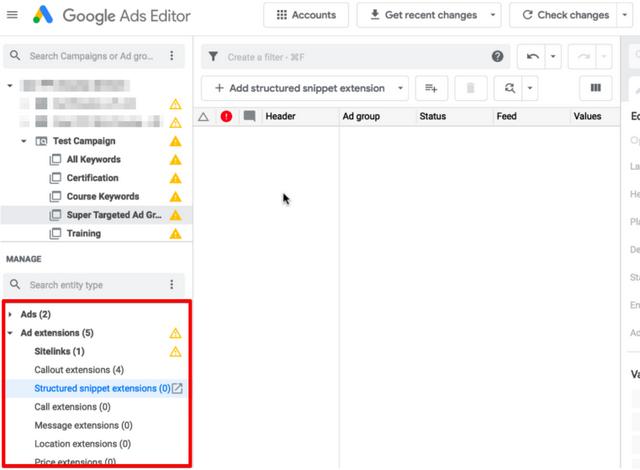Open Sitelinks (1) list
This screenshot has height=470, width=640.
pyautogui.click(x=60, y=352)
